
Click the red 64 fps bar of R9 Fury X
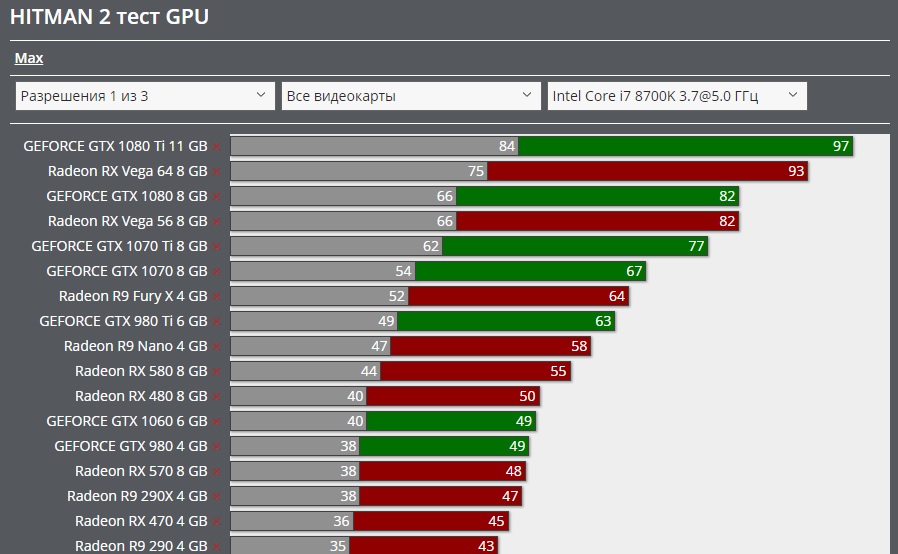pyautogui.click(x=518, y=296)
